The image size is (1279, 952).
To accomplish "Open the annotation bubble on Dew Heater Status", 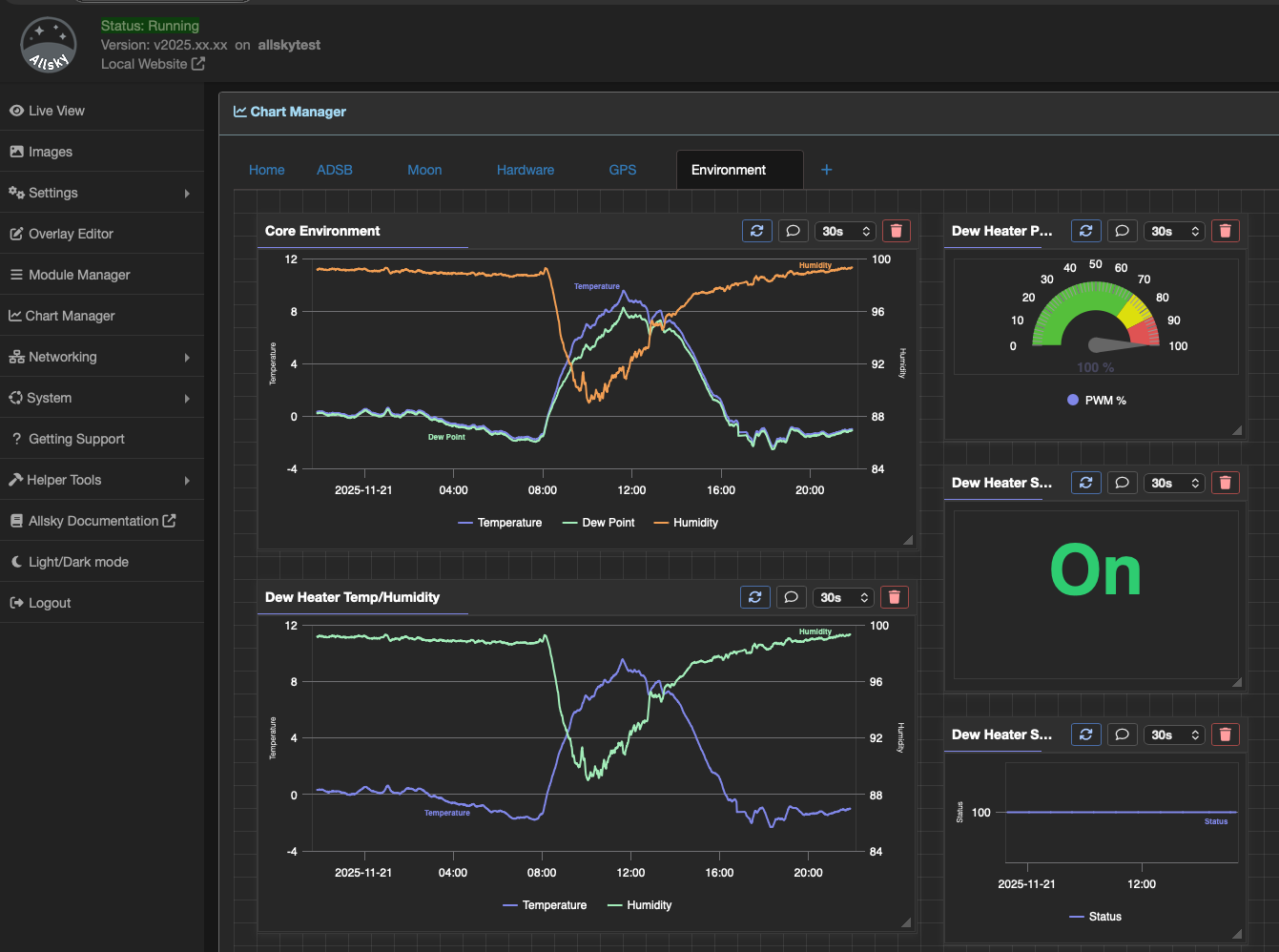I will pyautogui.click(x=1122, y=482).
